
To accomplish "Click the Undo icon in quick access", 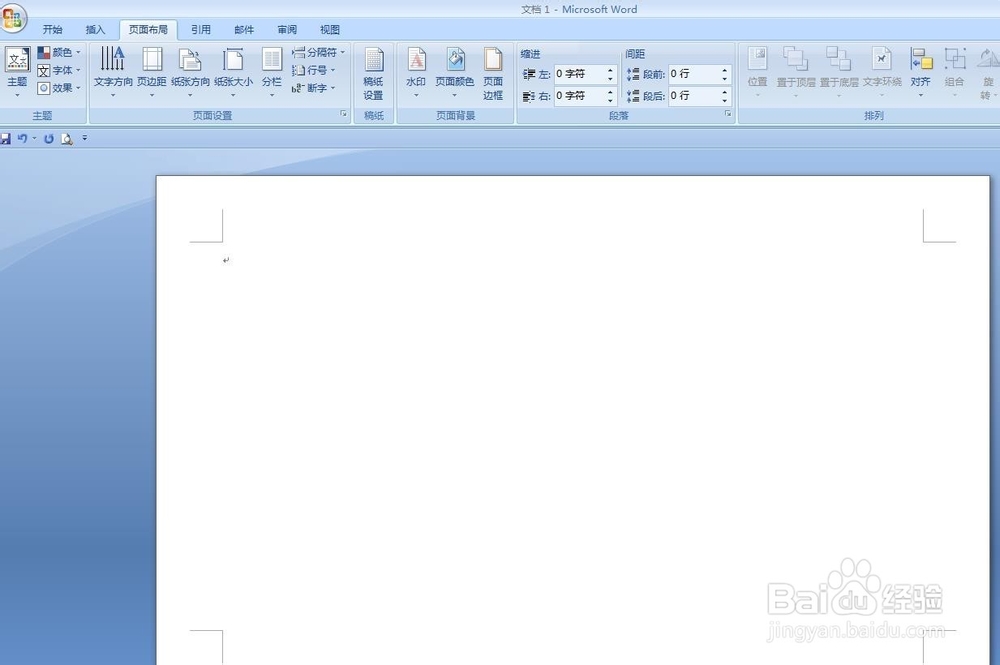I will coord(22,138).
